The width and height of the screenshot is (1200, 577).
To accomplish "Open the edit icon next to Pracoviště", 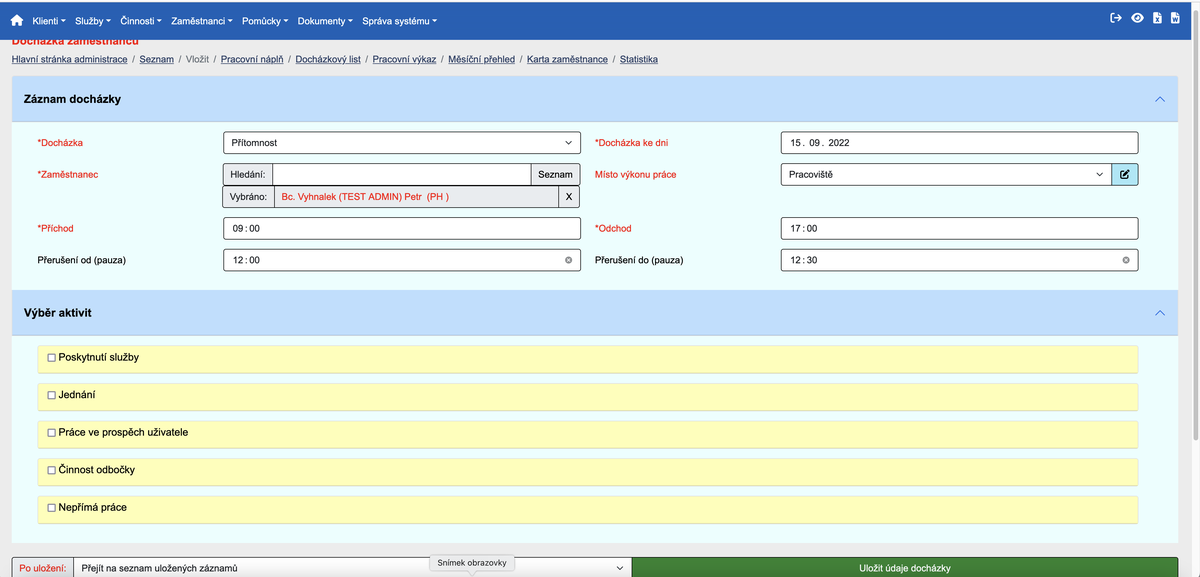I will coord(1126,174).
